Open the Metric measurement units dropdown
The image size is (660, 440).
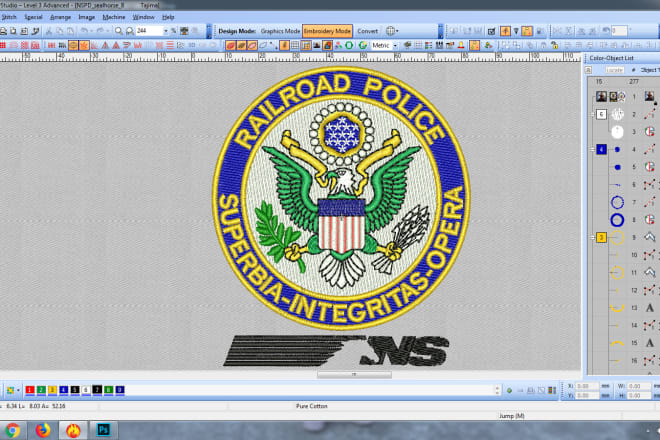(395, 45)
